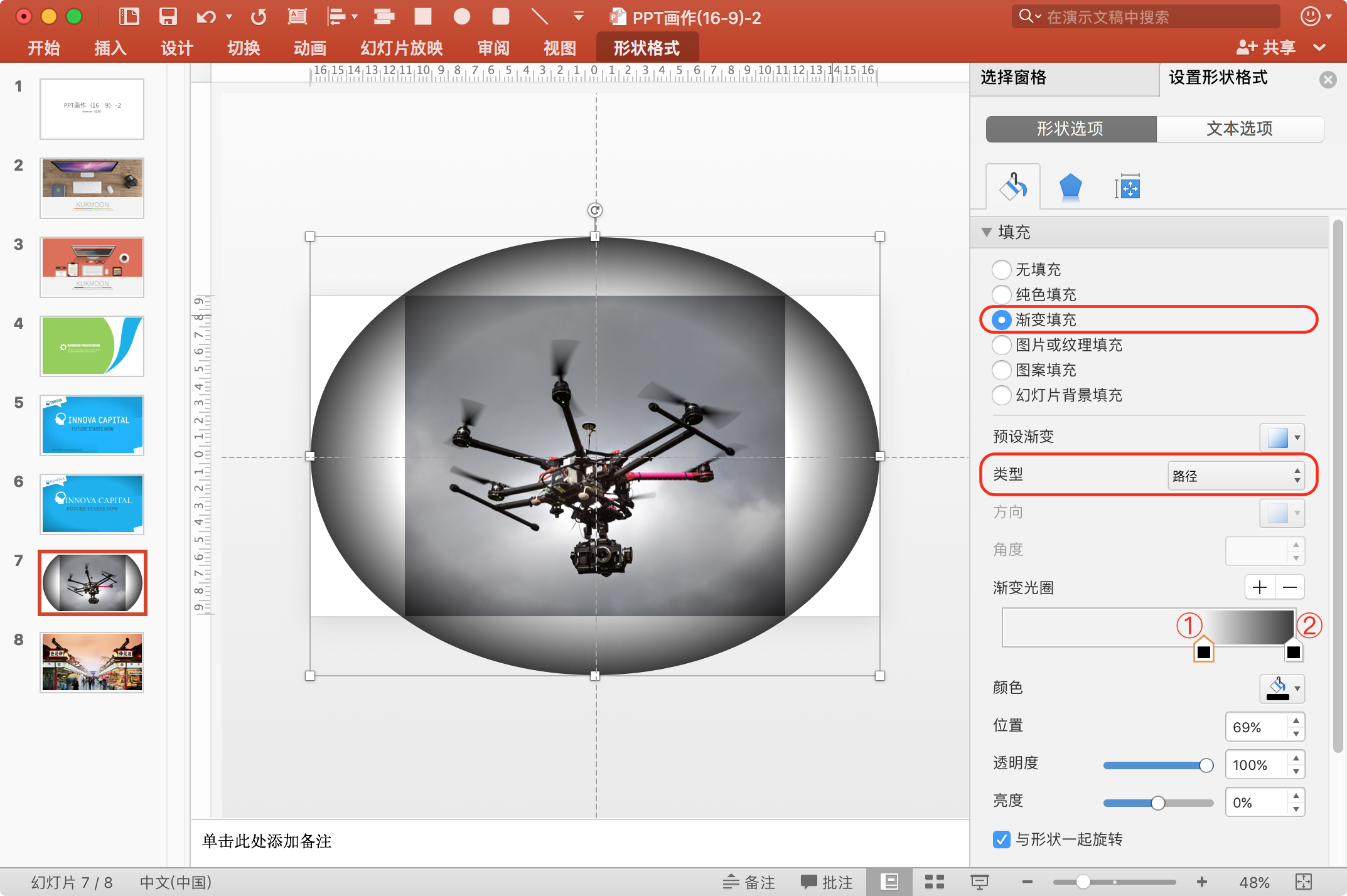Select the line shape tool
1347x896 pixels.
[x=539, y=16]
